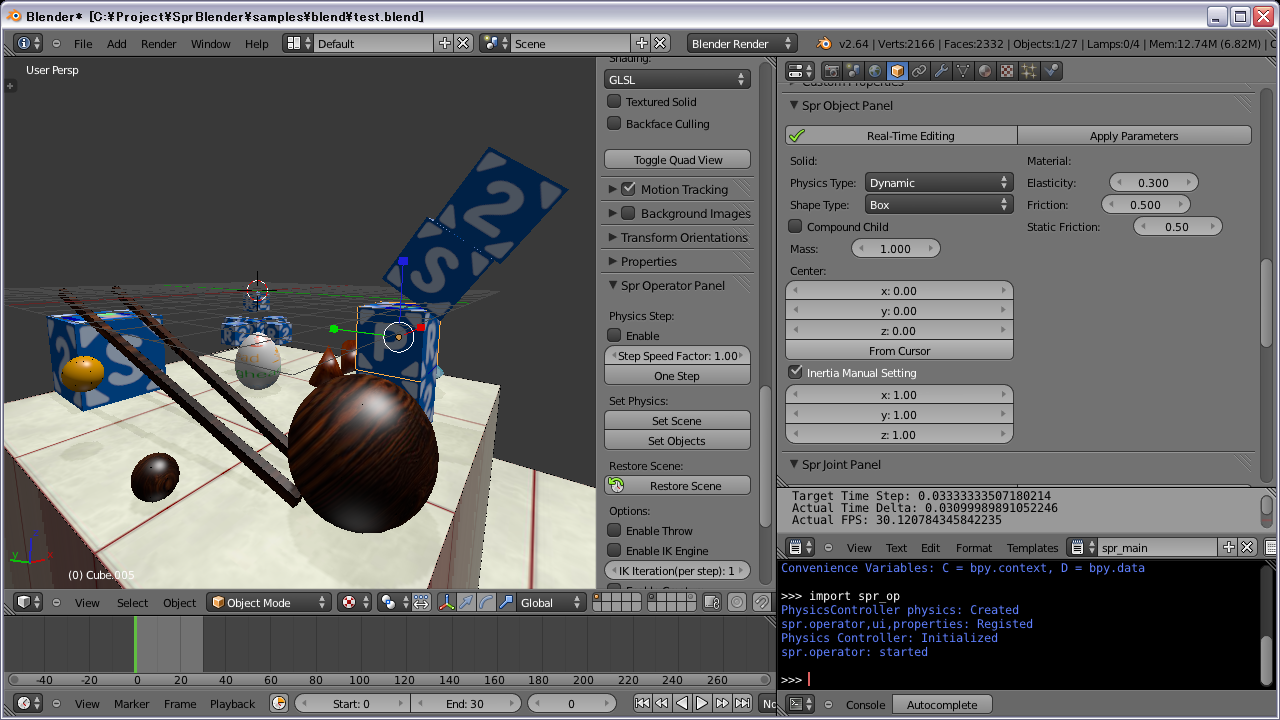Click the Set Scene button
The height and width of the screenshot is (720, 1280).
click(x=677, y=420)
